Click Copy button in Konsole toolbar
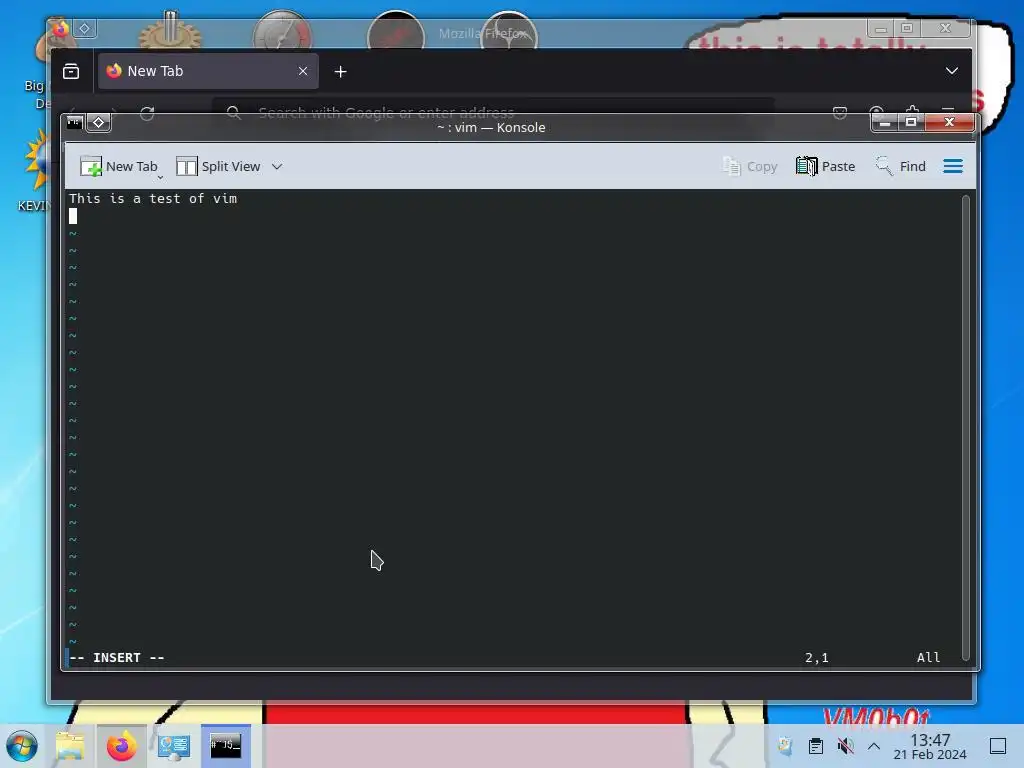This screenshot has height=768, width=1024. pos(750,167)
